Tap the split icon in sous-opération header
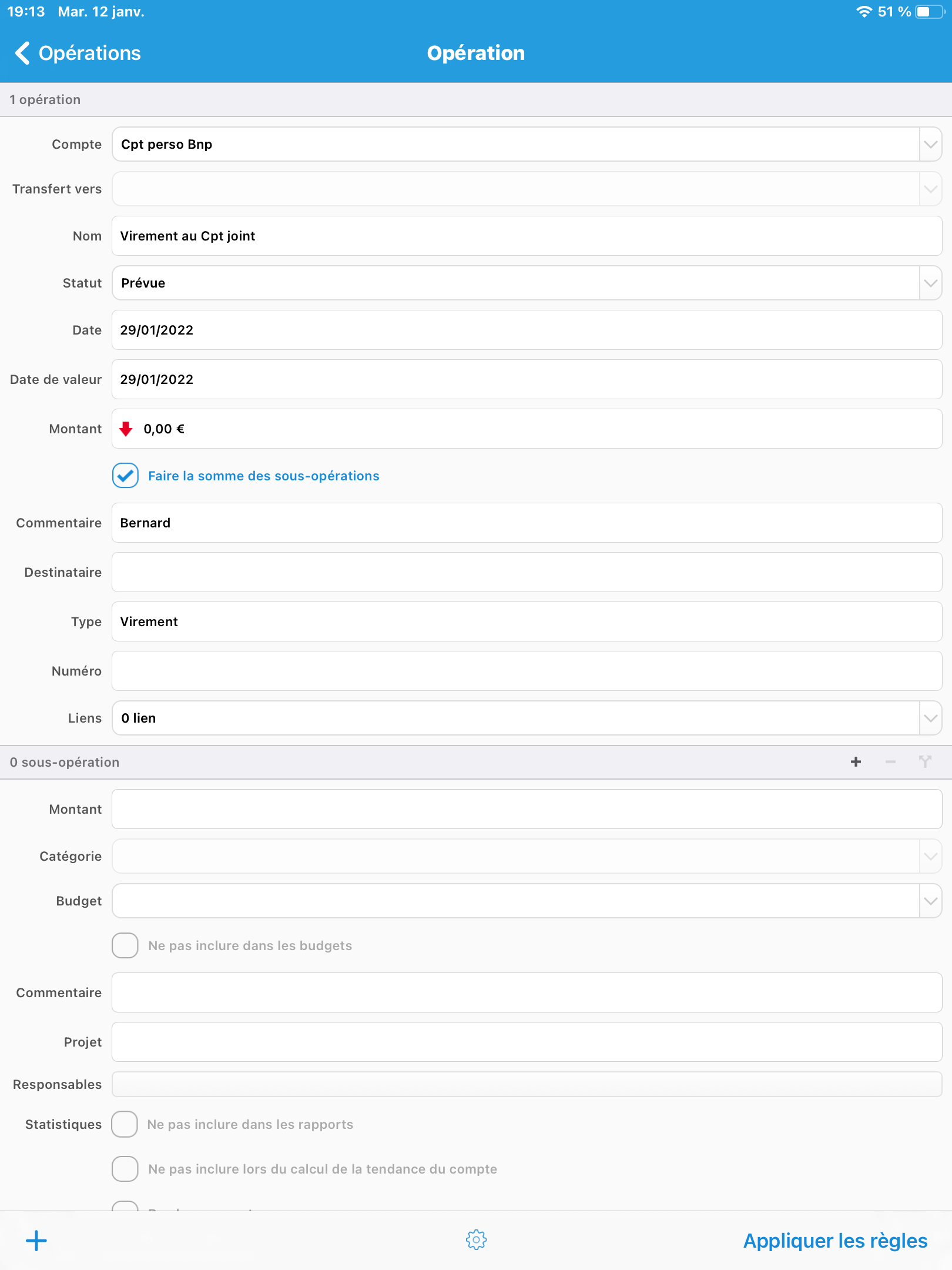The width and height of the screenshot is (952, 1270). 925,762
